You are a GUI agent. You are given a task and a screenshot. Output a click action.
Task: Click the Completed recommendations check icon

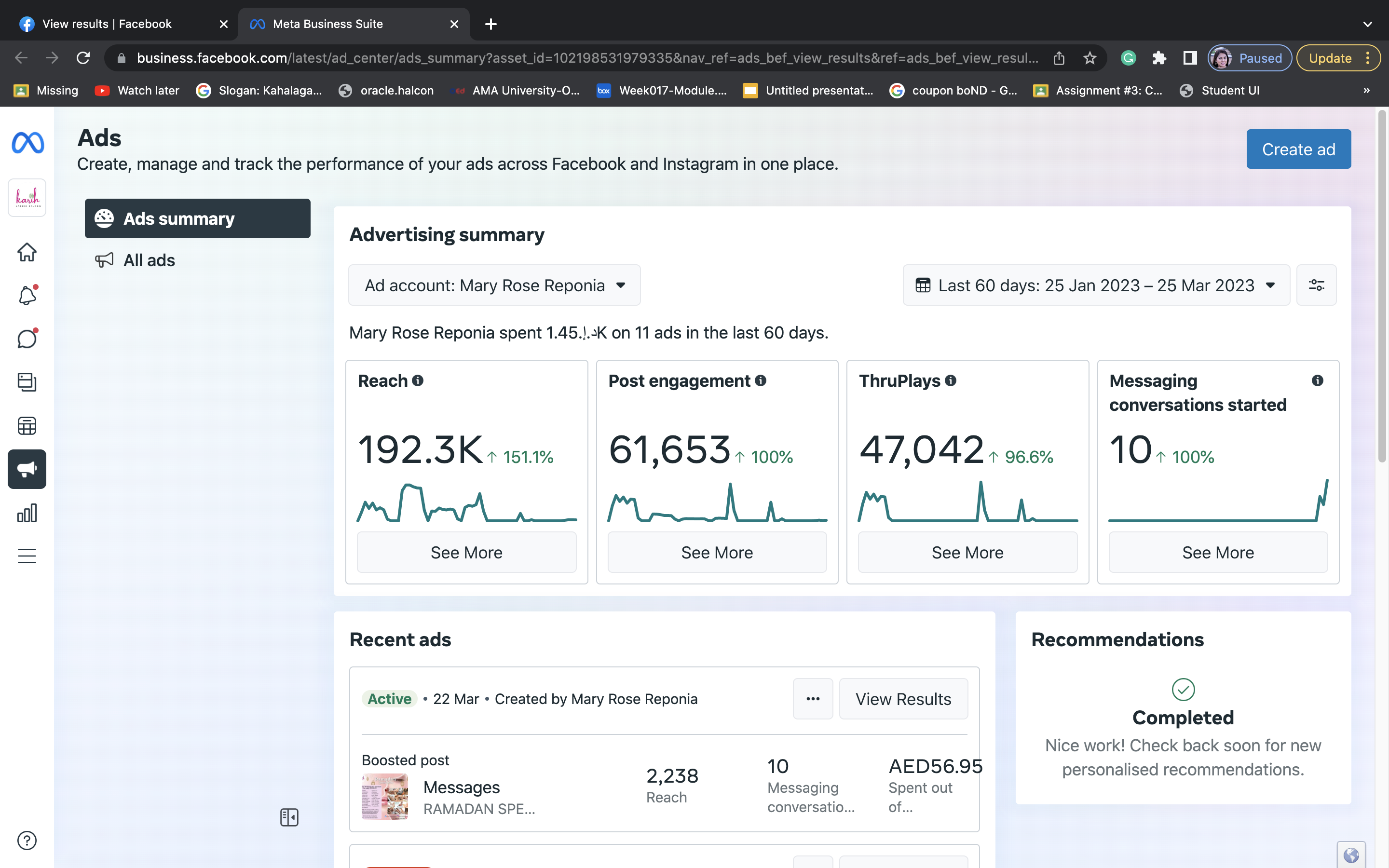pos(1183,690)
